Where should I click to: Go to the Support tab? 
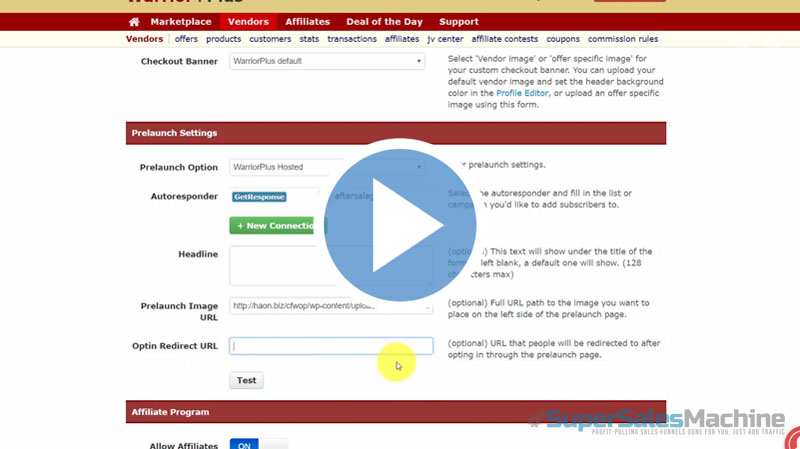pos(459,21)
